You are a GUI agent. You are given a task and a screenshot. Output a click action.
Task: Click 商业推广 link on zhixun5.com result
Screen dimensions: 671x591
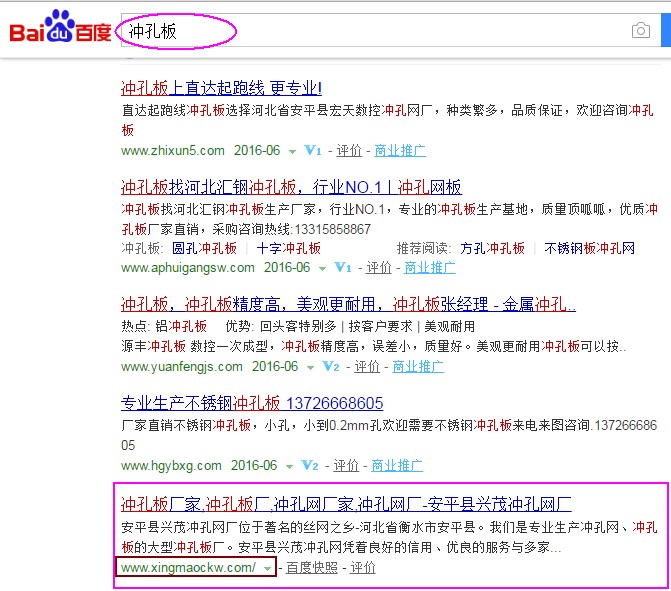click(x=400, y=151)
